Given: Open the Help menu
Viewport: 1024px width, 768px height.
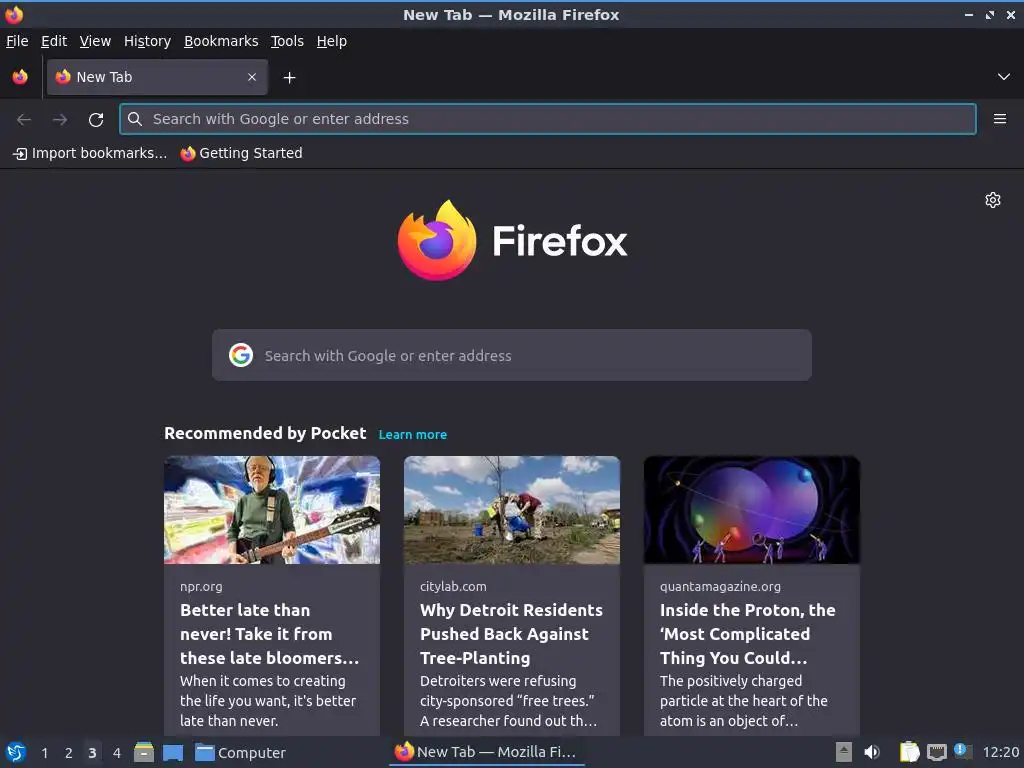Looking at the screenshot, I should 331,41.
